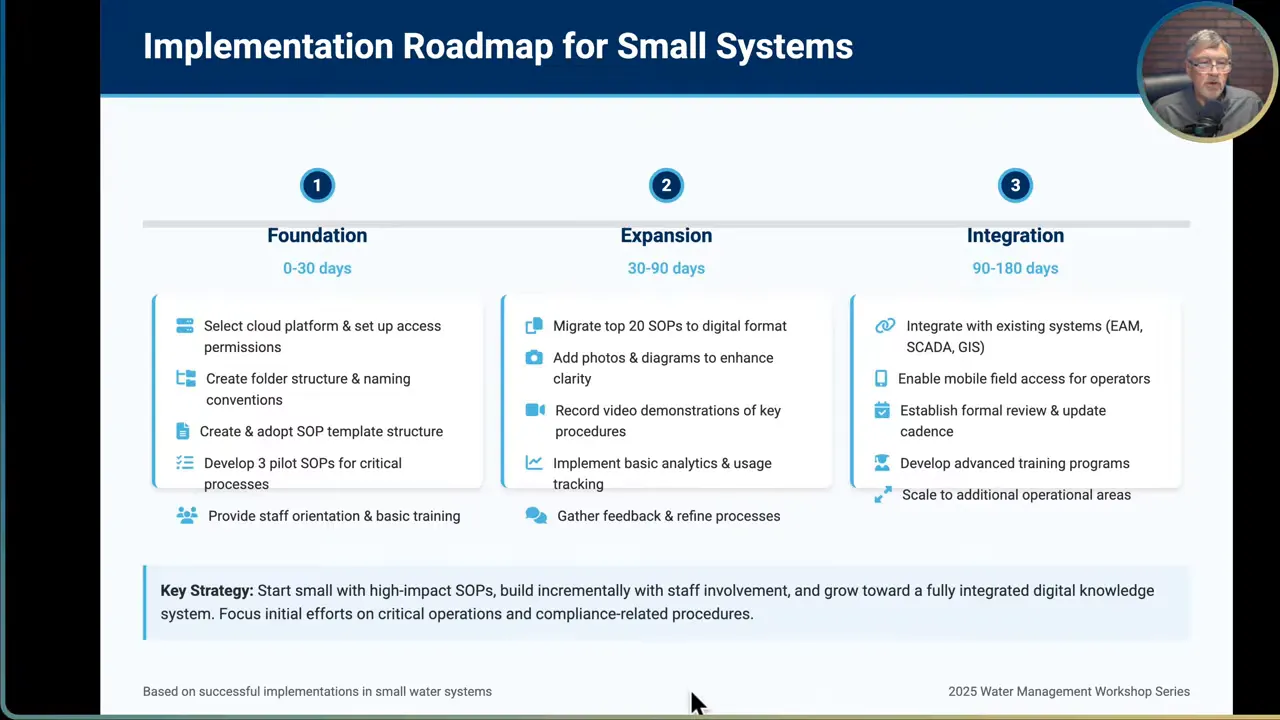Select the camera icon beside photos and diagrams
Image resolution: width=1280 pixels, height=720 pixels.
[x=533, y=357]
